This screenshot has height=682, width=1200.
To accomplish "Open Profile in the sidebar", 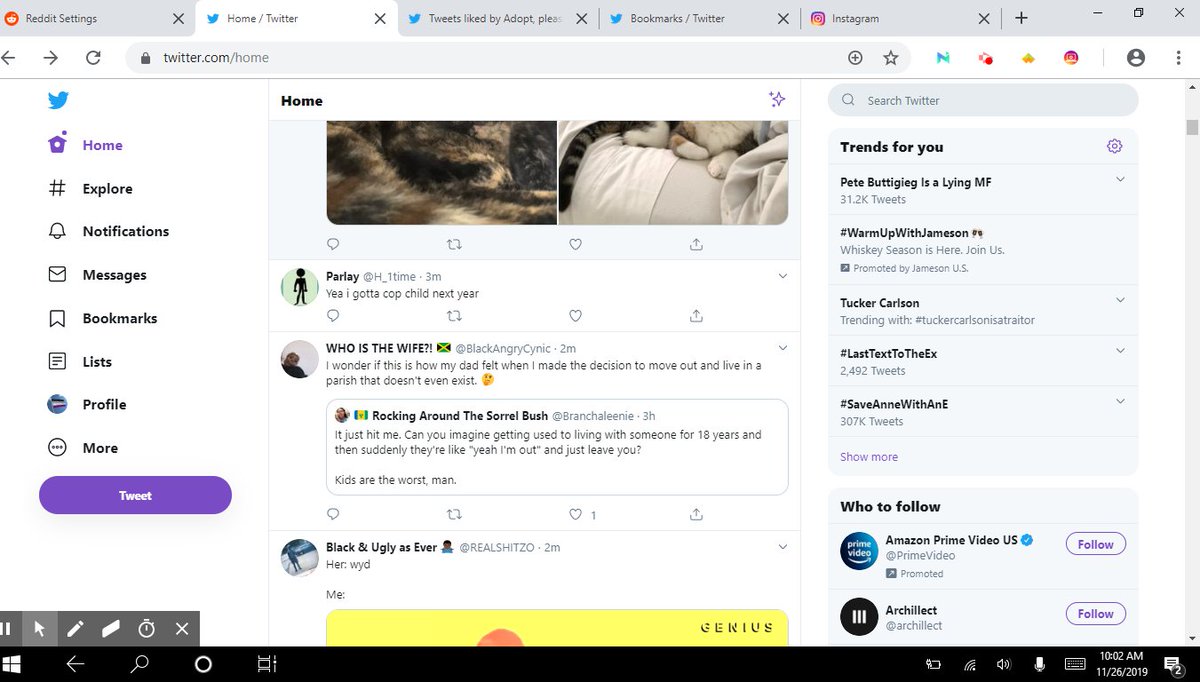I will point(88,404).
